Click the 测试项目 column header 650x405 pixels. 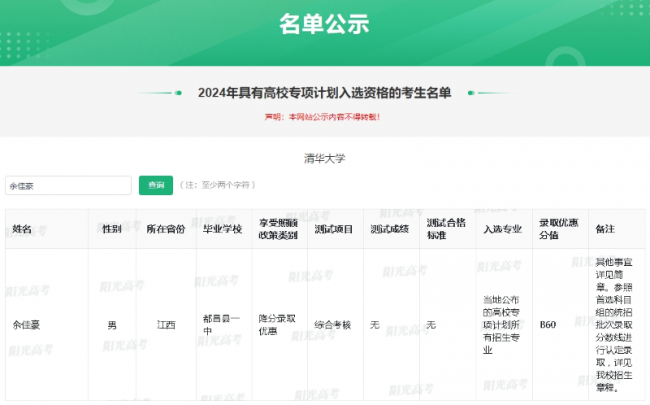333,229
